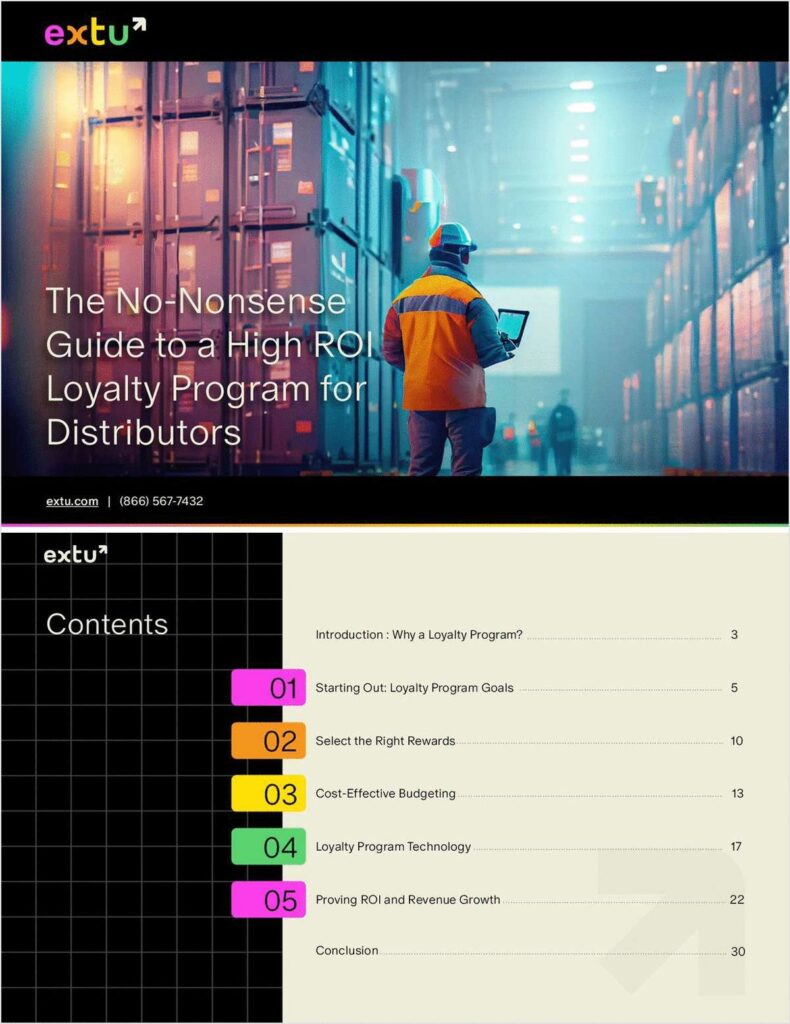Click the extu logo above Contents

pyautogui.click(x=75, y=554)
